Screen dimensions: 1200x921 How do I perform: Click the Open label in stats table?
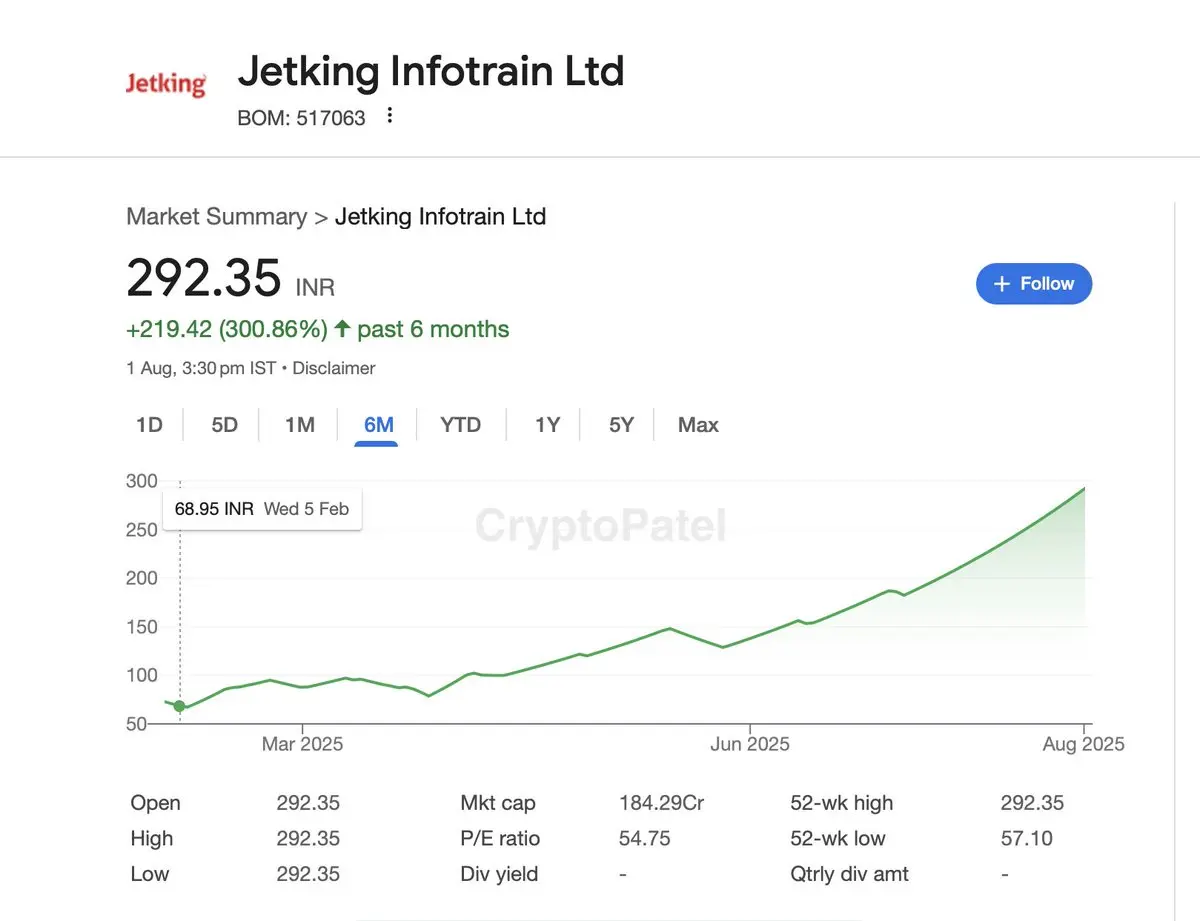click(x=155, y=803)
